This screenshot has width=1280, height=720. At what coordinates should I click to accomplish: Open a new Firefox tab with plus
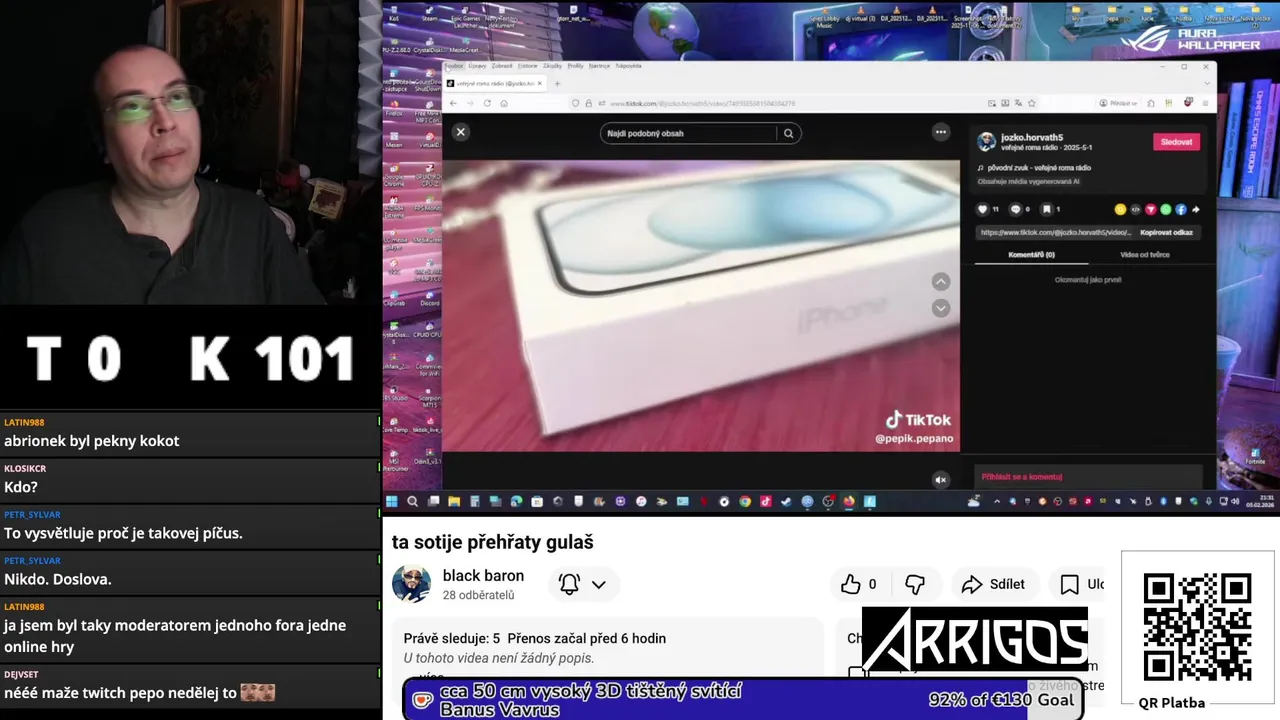(x=557, y=83)
